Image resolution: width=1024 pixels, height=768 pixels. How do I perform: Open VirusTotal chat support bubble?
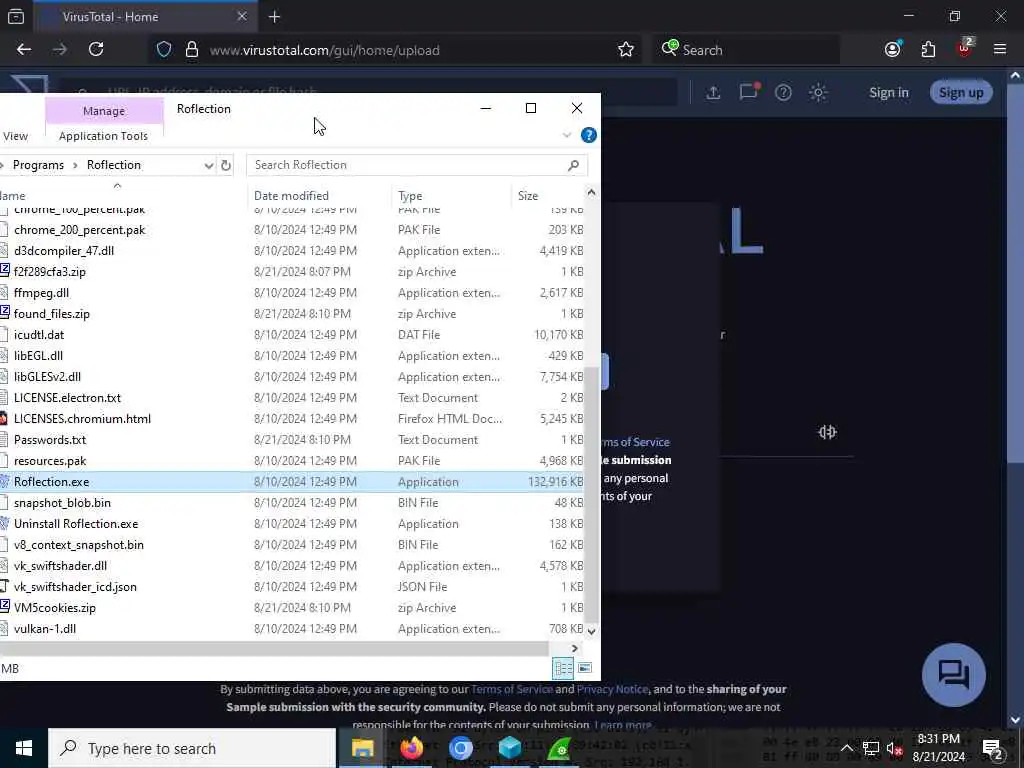(x=953, y=675)
